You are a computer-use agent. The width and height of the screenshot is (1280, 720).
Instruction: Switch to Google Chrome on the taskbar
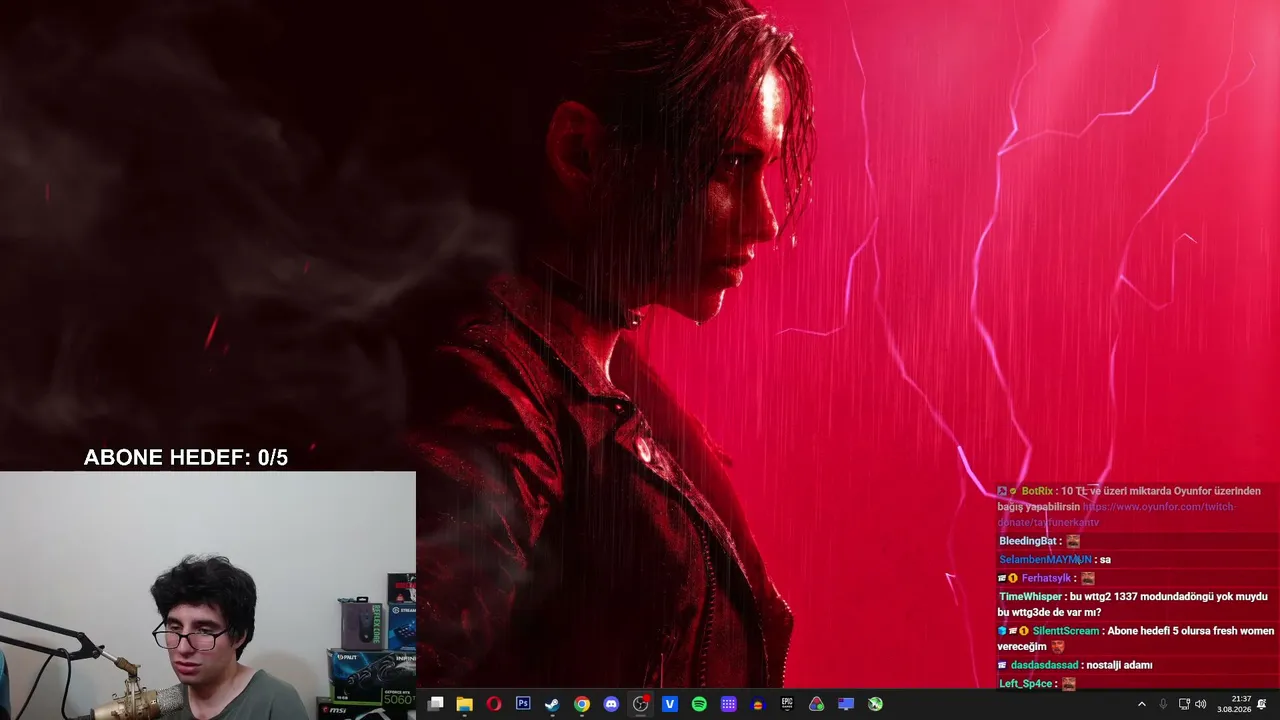tap(581, 704)
